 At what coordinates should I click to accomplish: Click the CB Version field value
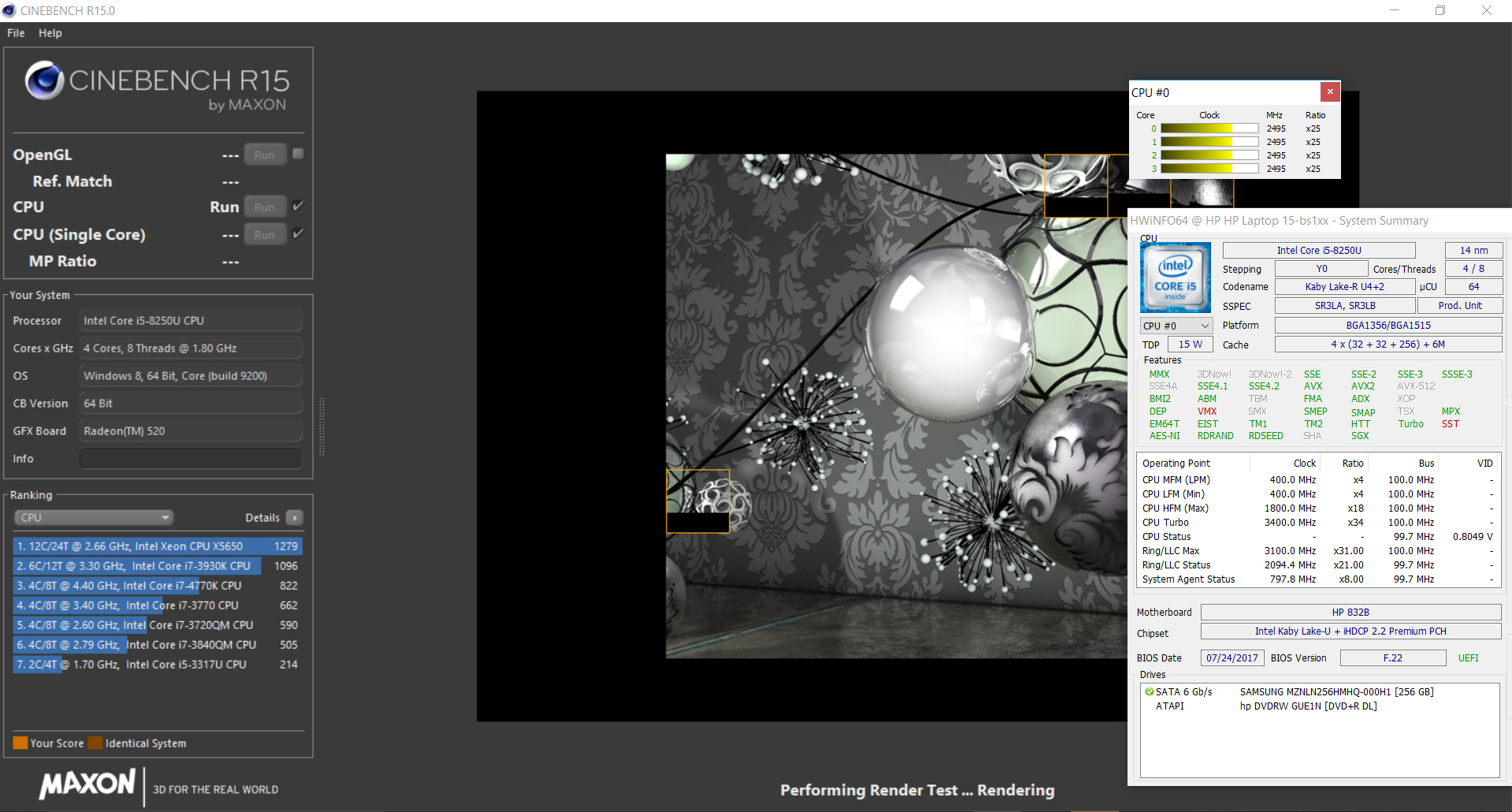point(191,403)
